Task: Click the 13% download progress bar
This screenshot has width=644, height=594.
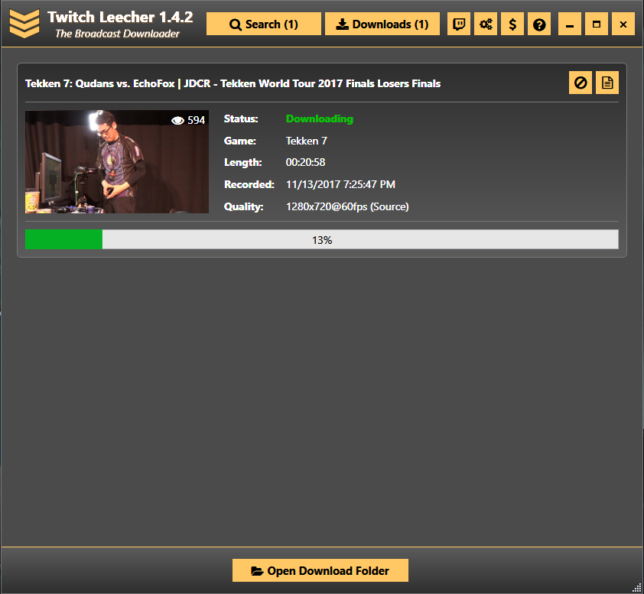Action: [x=322, y=239]
